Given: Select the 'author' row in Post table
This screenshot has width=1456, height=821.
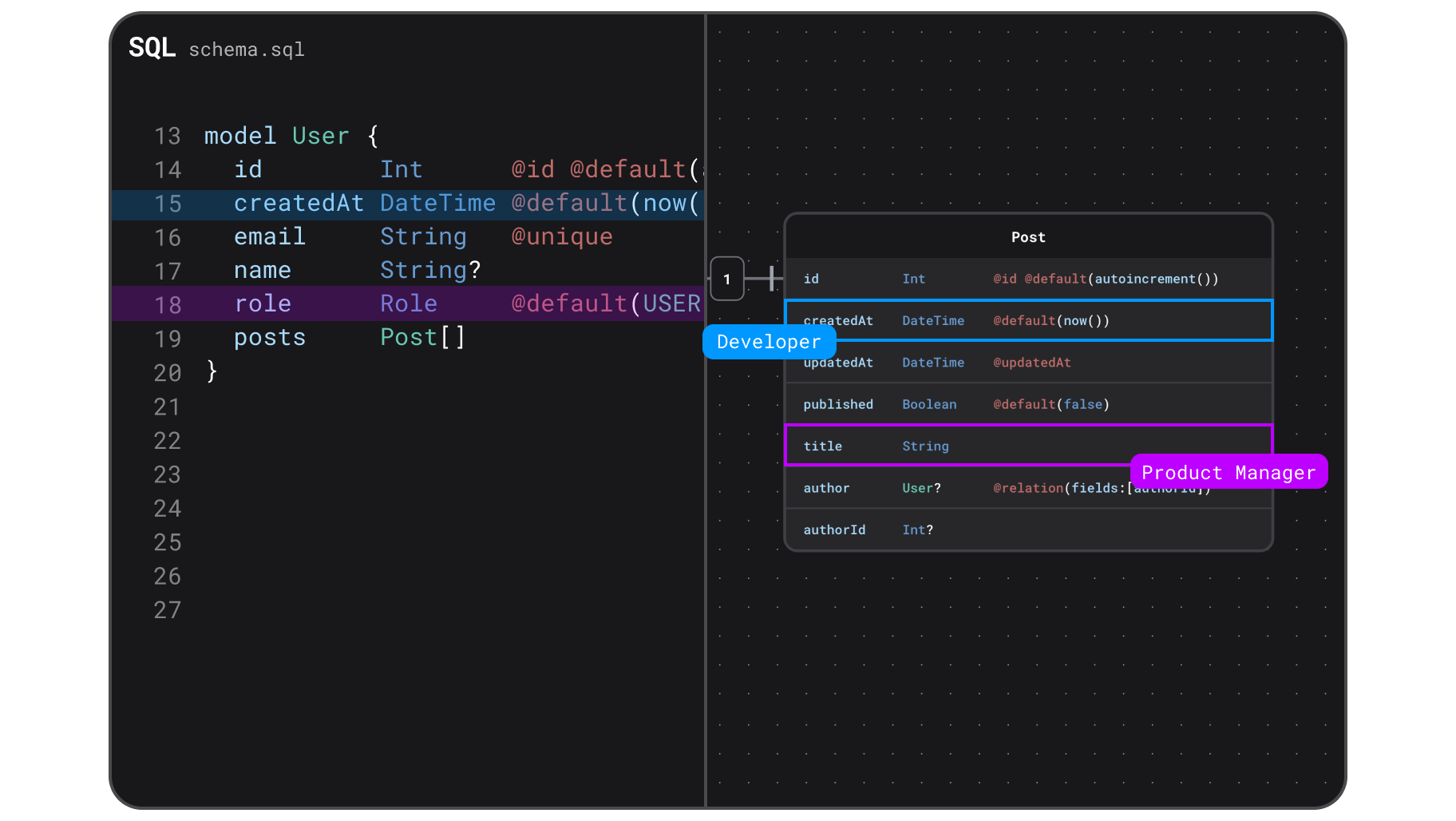Looking at the screenshot, I should point(1028,488).
